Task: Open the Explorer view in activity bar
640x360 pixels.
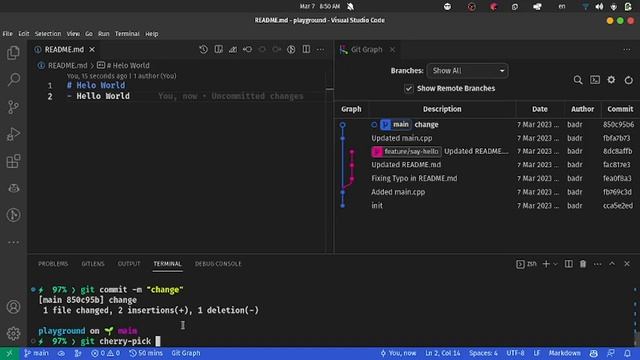Action: 13,53
